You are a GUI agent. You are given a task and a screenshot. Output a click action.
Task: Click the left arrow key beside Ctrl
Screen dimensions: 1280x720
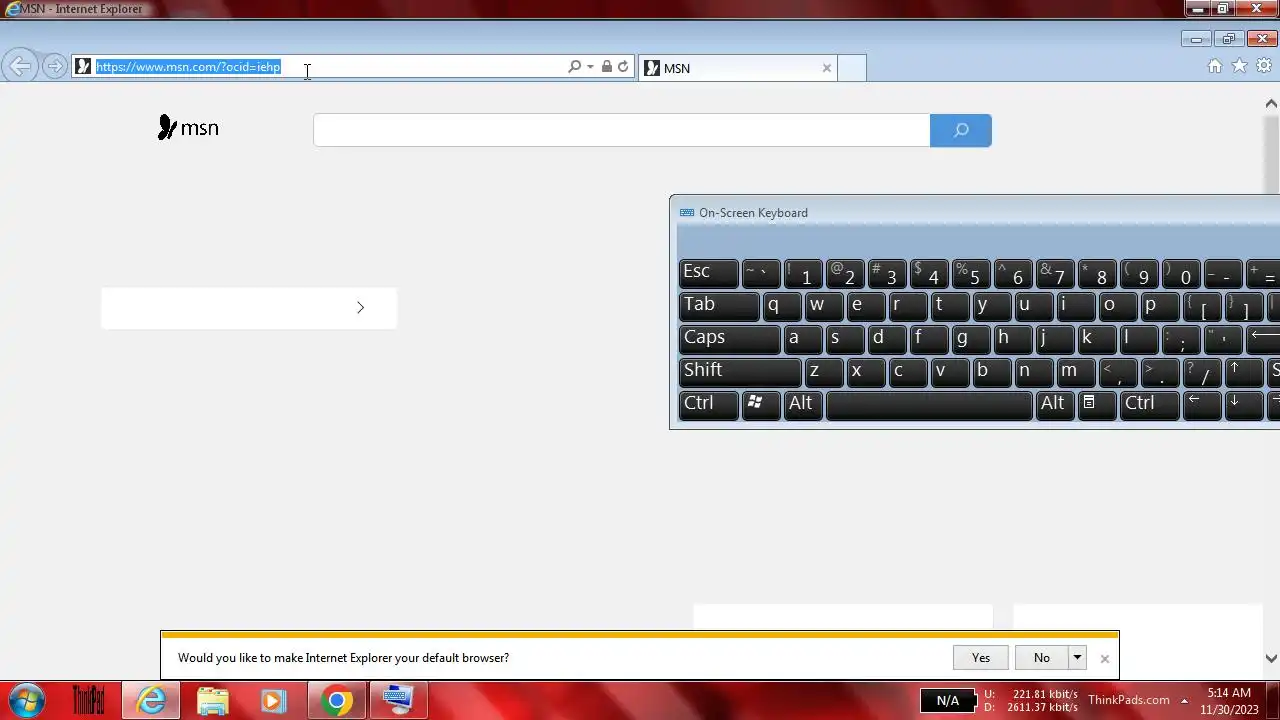coord(1201,403)
